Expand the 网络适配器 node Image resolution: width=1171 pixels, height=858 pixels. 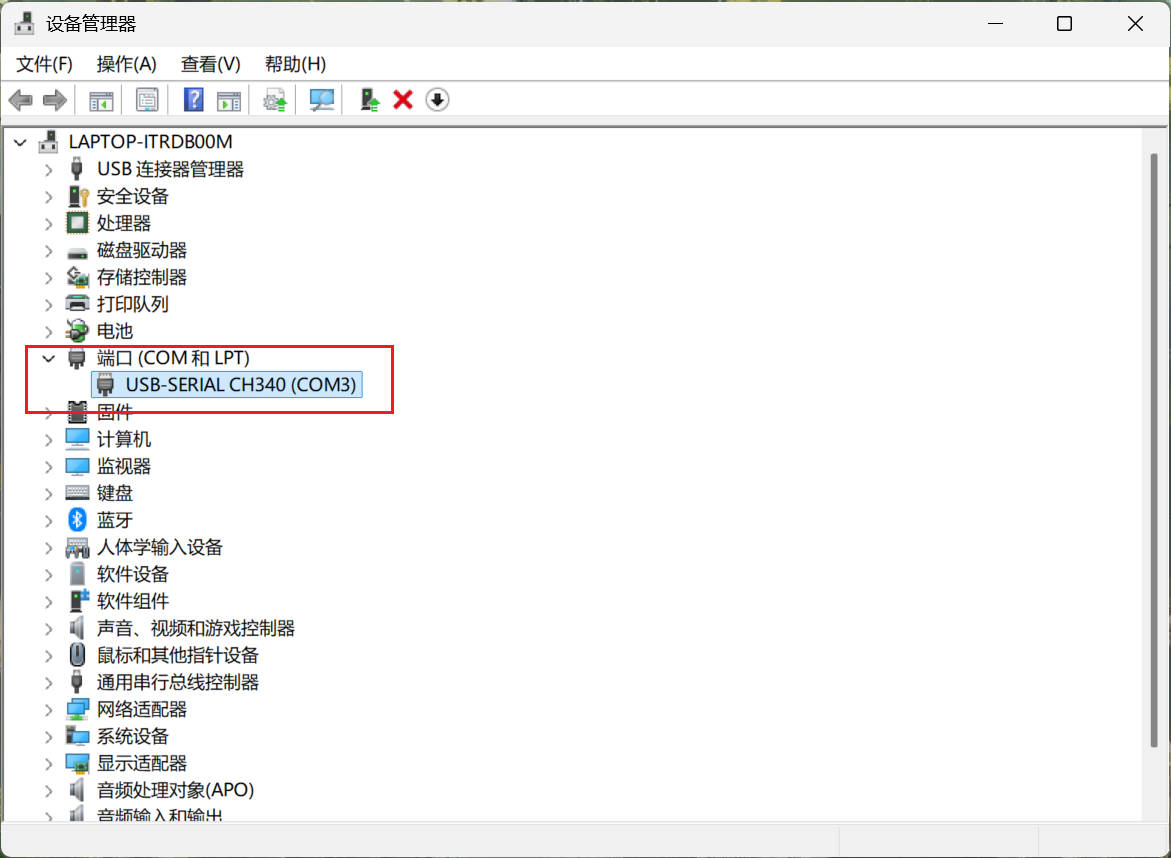pos(49,709)
